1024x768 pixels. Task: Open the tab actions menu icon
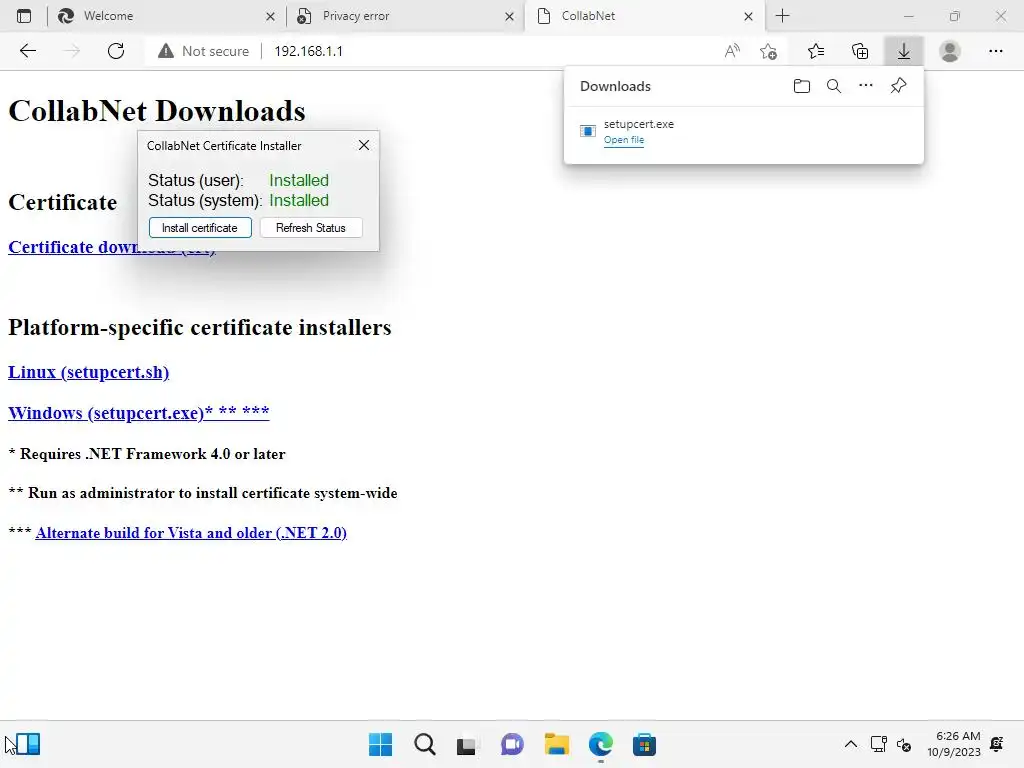pyautogui.click(x=24, y=16)
